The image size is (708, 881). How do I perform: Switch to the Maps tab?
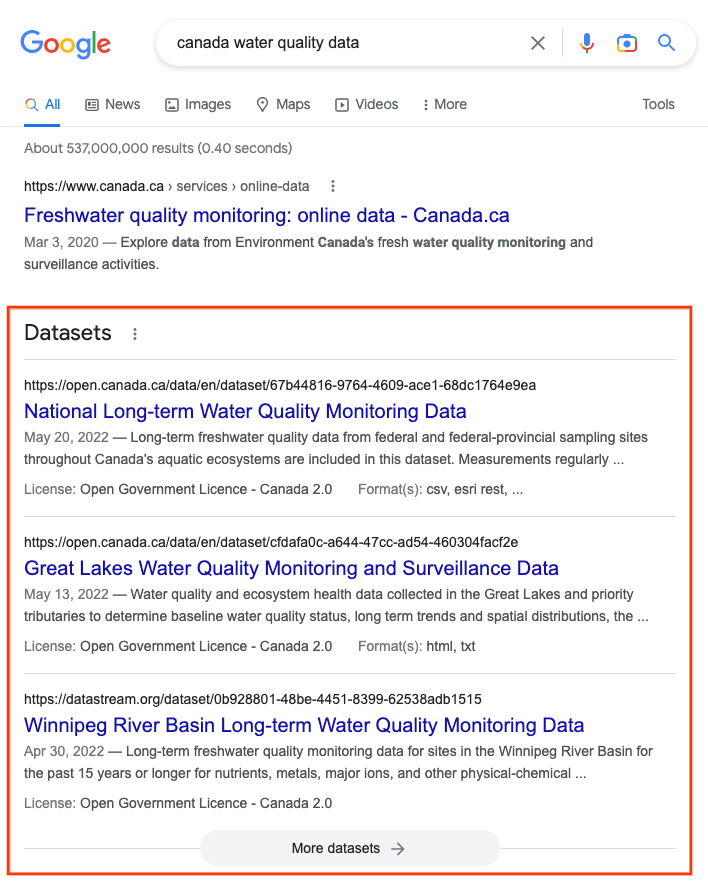pos(283,105)
